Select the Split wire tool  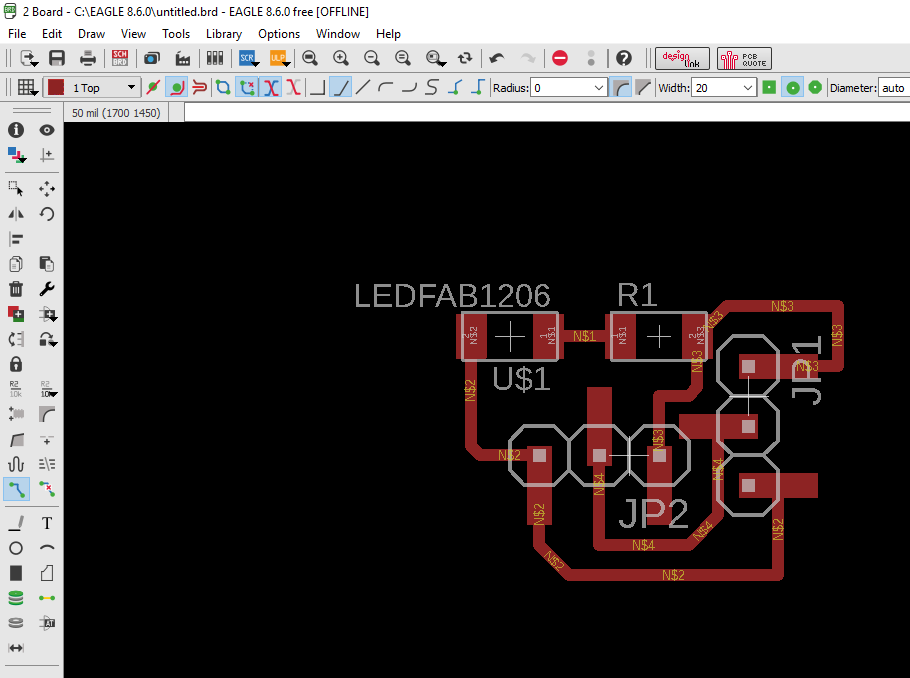pyautogui.click(x=16, y=439)
